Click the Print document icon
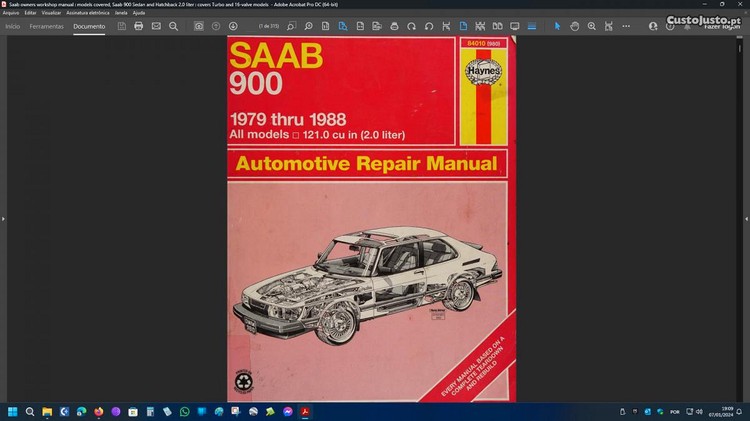 (138, 26)
